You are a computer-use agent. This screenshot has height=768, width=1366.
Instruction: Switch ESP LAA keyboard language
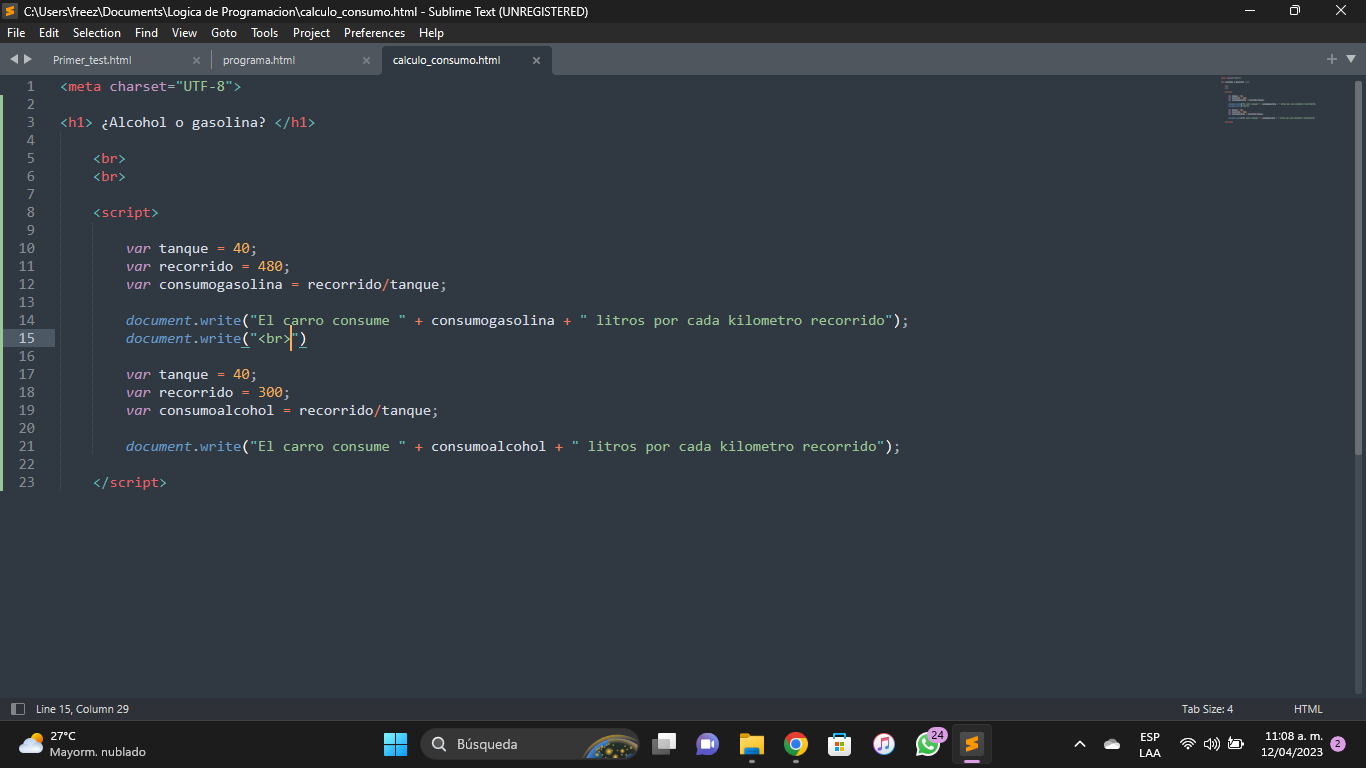[1150, 745]
